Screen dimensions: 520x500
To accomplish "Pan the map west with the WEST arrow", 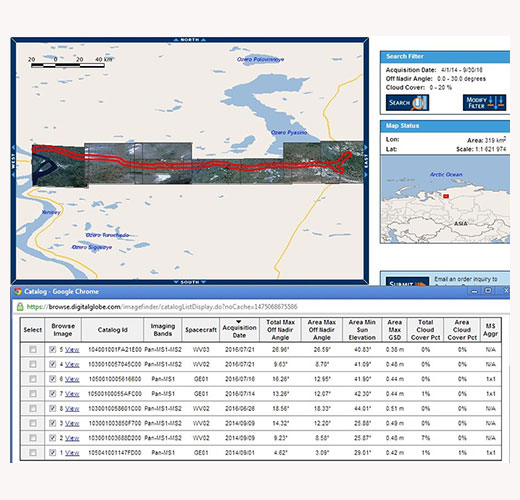I will tap(13, 161).
